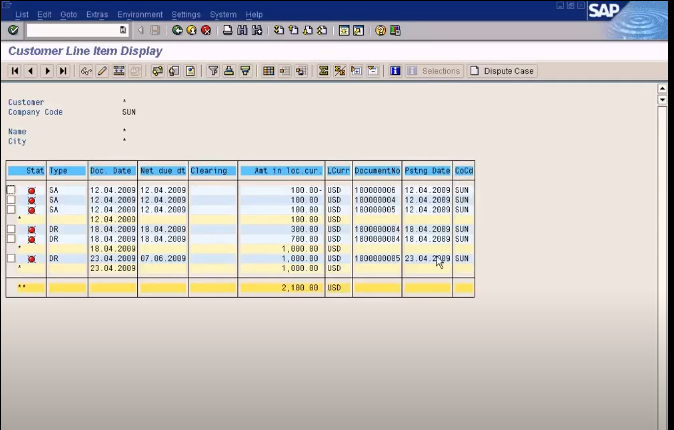Open the Help menu

254,15
